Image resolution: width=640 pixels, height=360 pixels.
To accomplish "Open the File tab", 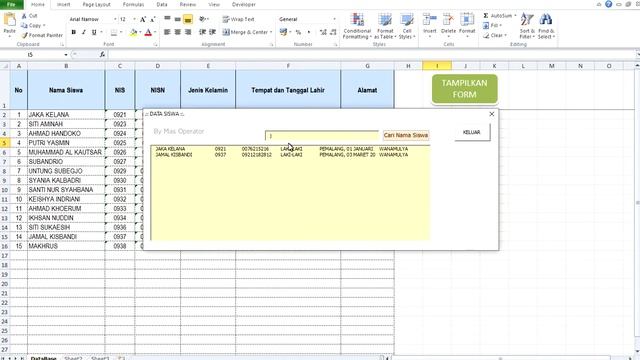I will click(11, 4).
